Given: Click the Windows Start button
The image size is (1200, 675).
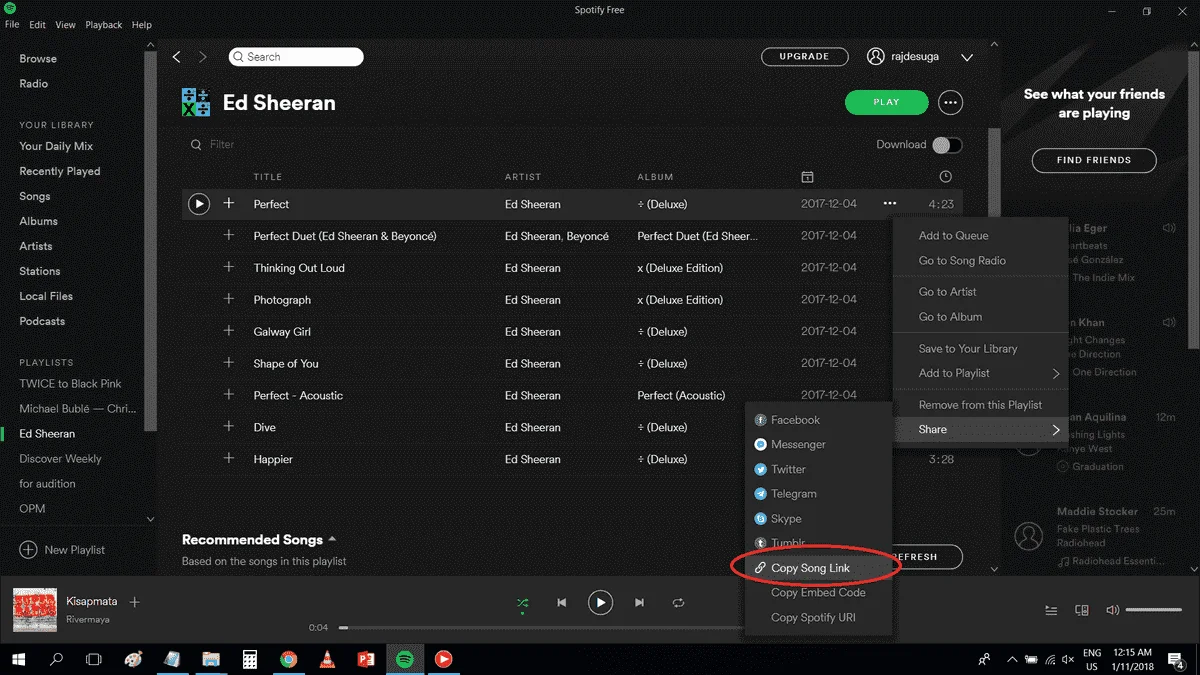Looking at the screenshot, I should 17,659.
